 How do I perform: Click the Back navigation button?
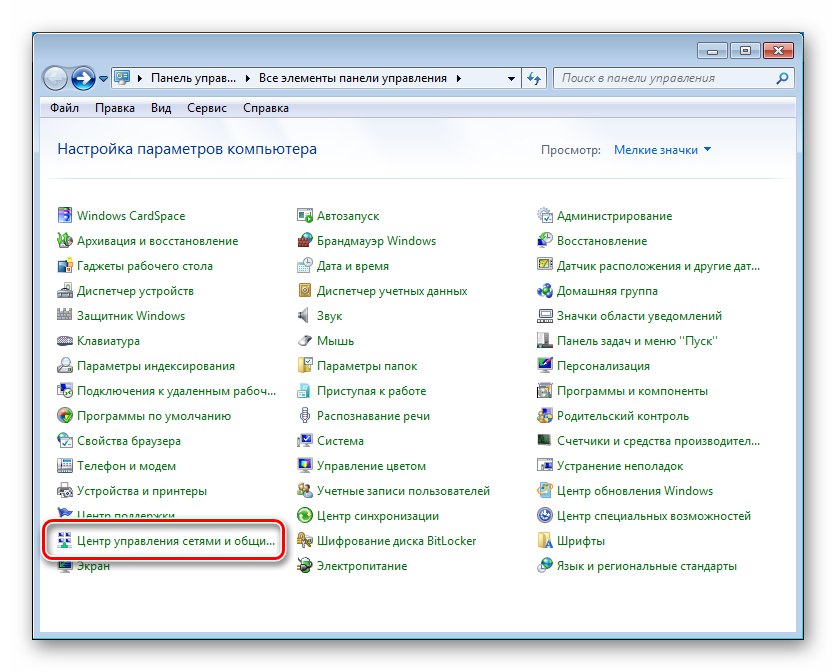tap(55, 78)
